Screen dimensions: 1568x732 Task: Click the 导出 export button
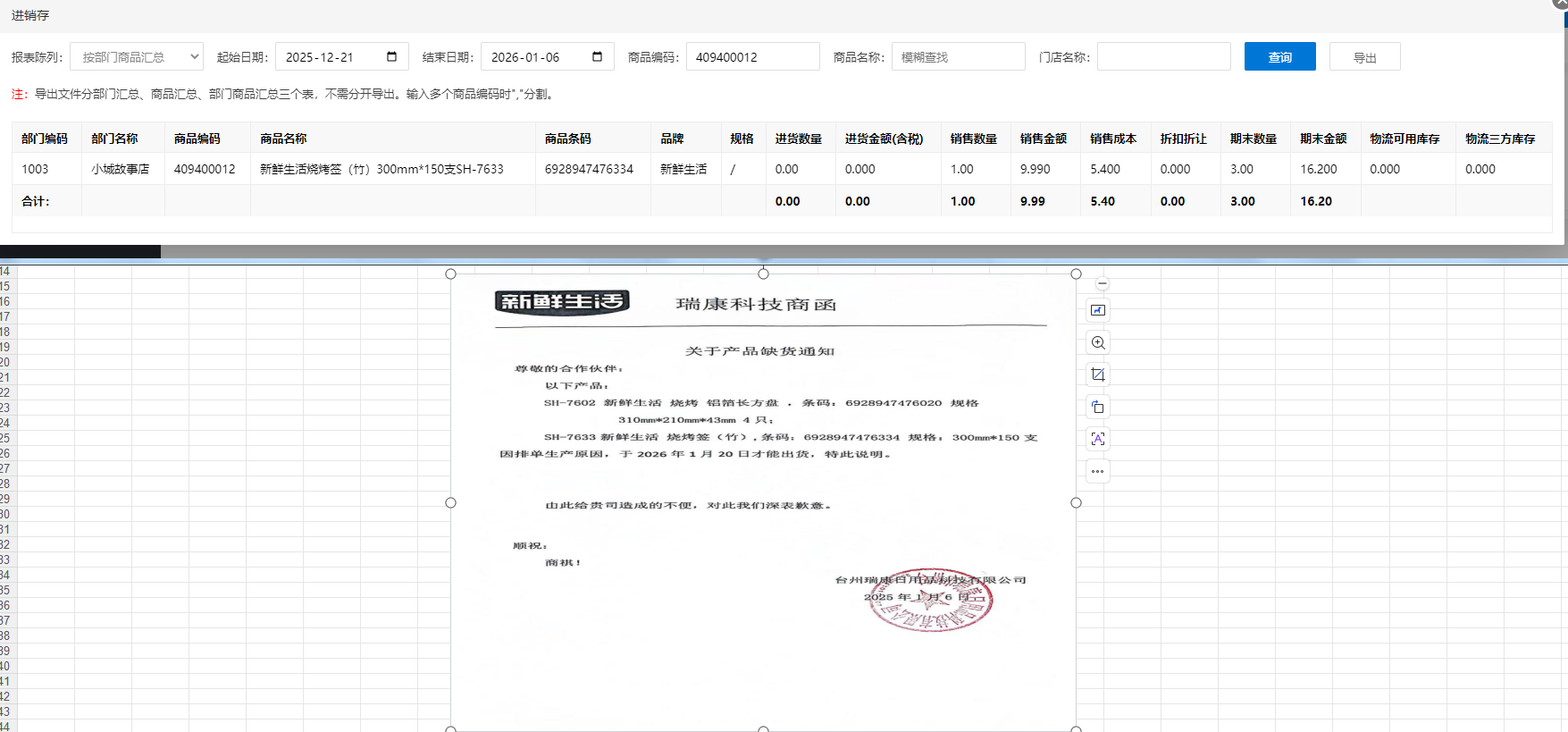[1364, 57]
